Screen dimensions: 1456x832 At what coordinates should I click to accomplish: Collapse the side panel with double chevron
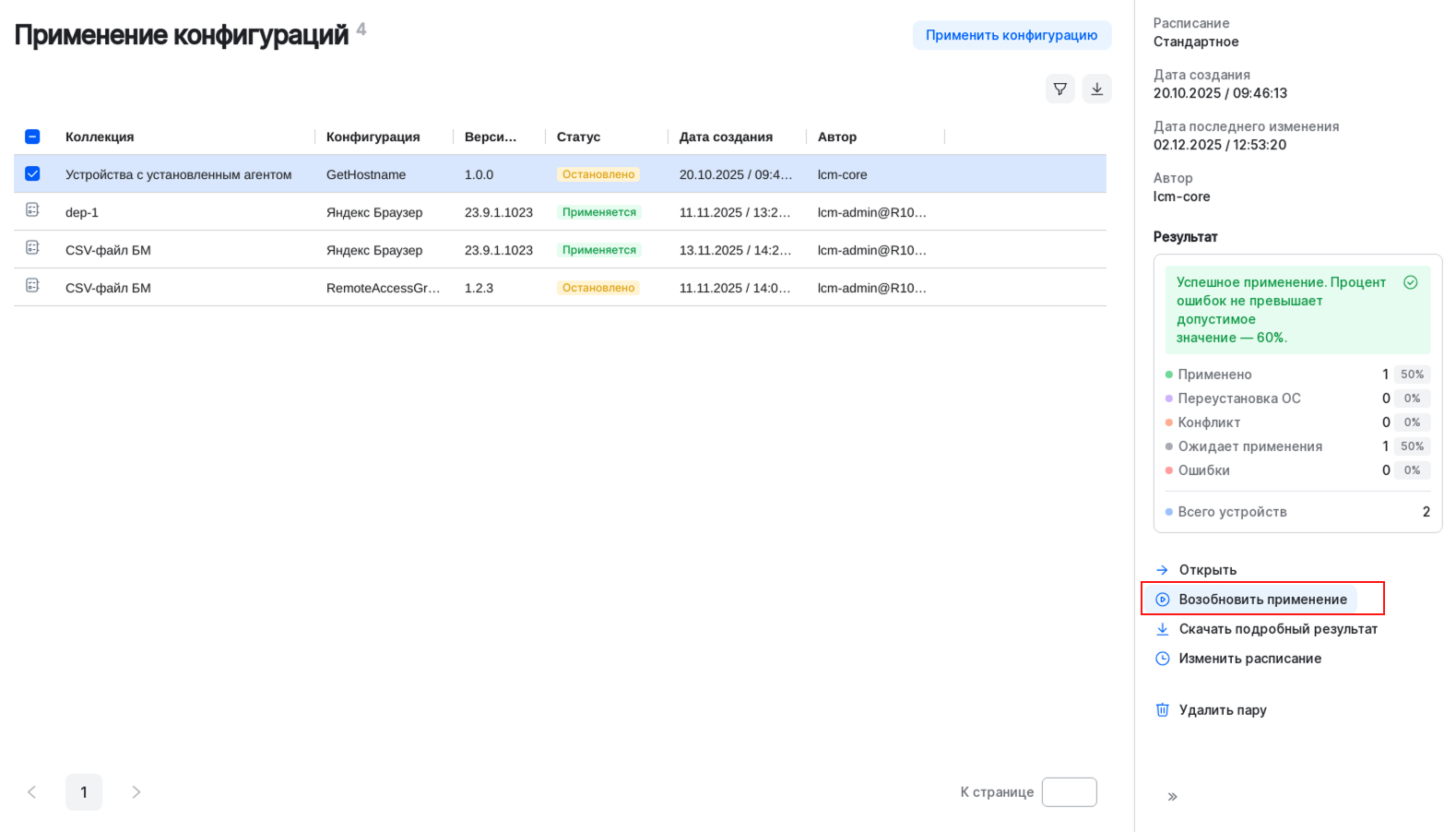(1172, 796)
